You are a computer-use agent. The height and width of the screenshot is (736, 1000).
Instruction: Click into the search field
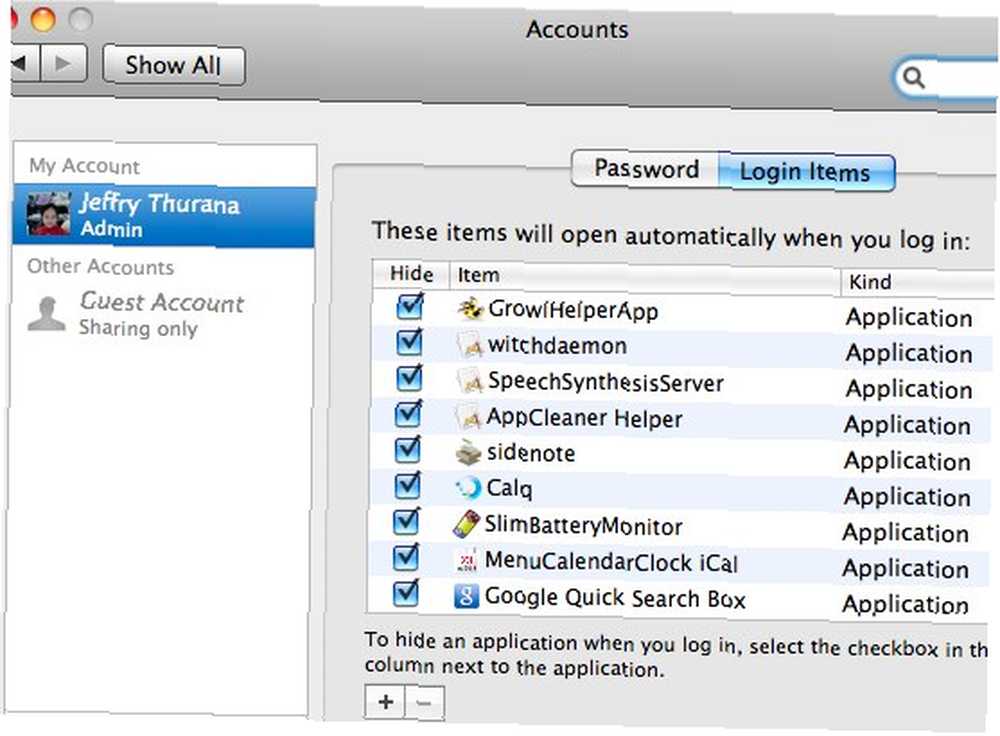click(947, 79)
